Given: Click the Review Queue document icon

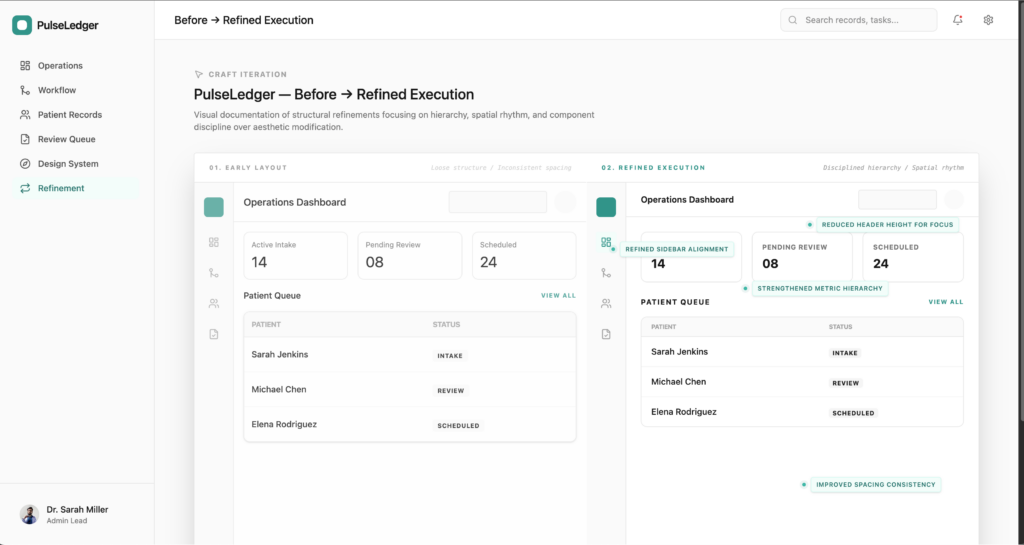Looking at the screenshot, I should click(x=25, y=139).
